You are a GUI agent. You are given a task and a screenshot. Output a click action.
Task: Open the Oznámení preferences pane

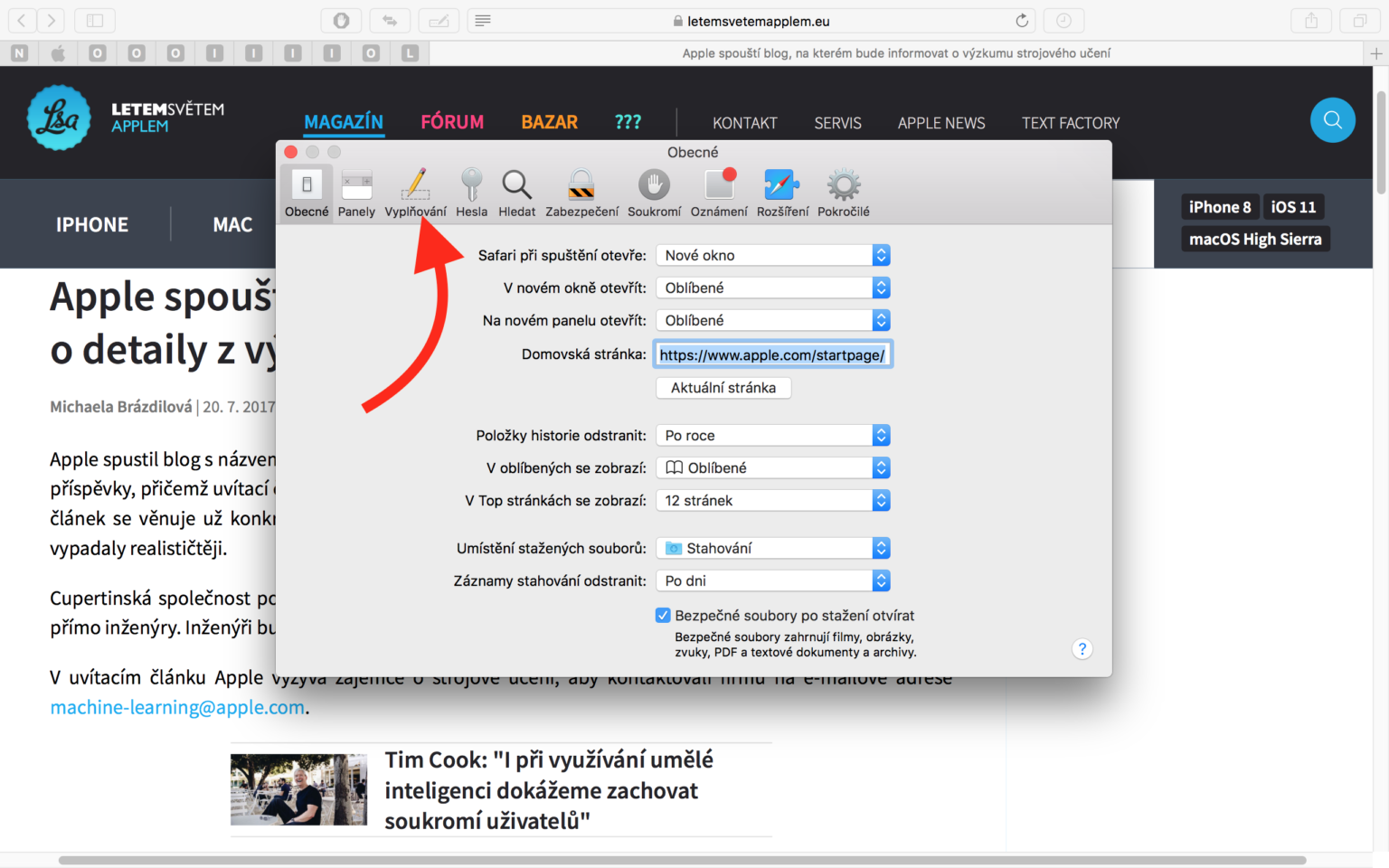pos(719,193)
